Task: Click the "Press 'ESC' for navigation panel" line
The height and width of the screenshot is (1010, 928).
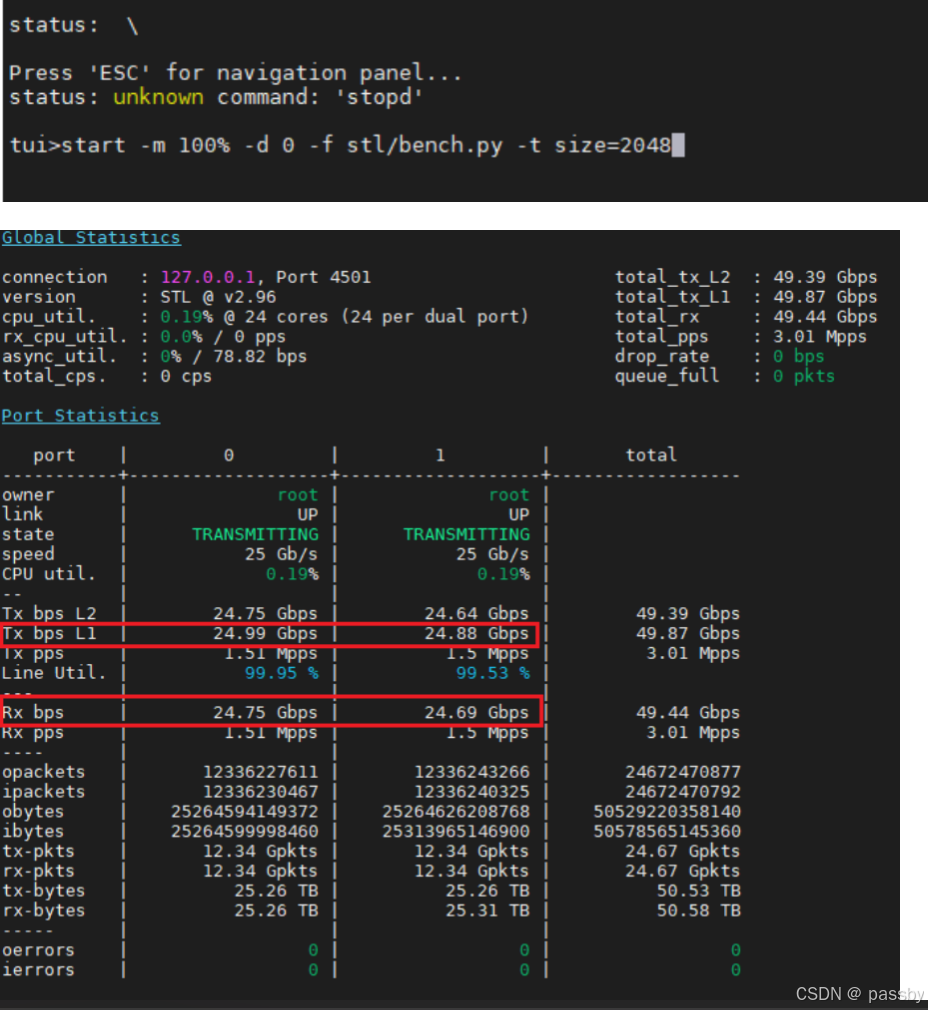Action: click(x=235, y=72)
